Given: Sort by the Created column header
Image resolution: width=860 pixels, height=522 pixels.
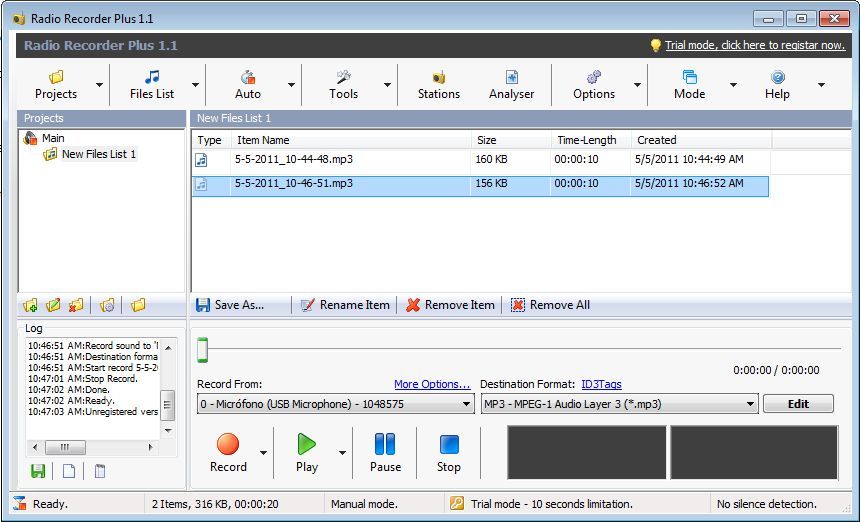Looking at the screenshot, I should click(701, 140).
